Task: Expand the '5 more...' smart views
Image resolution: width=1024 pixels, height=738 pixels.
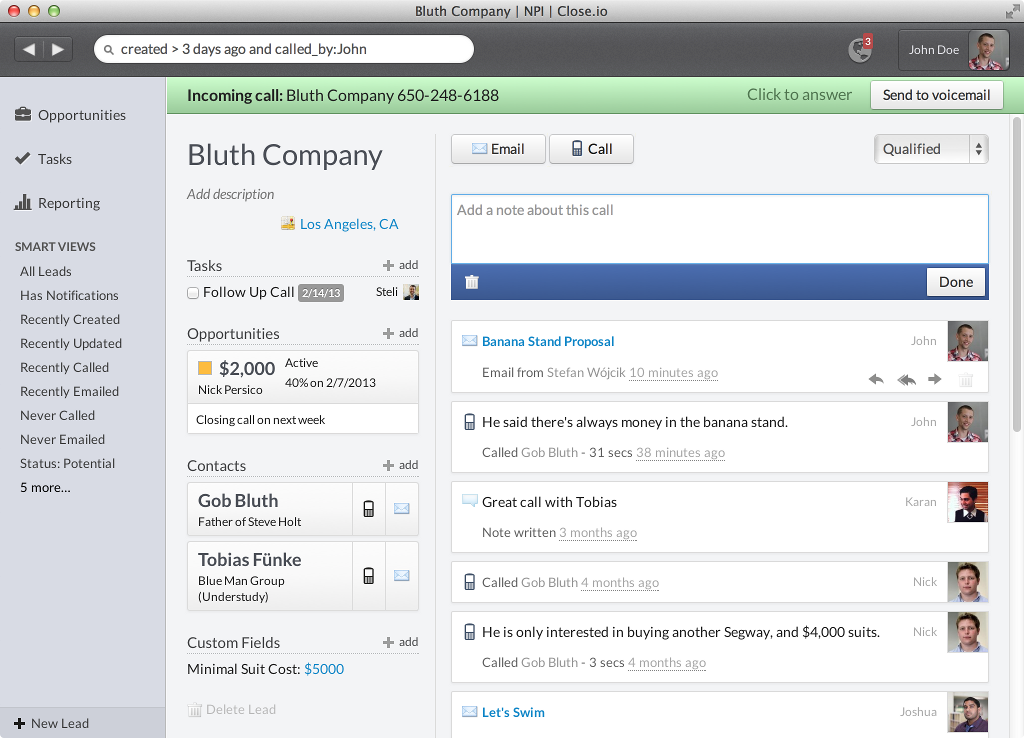Action: point(45,488)
